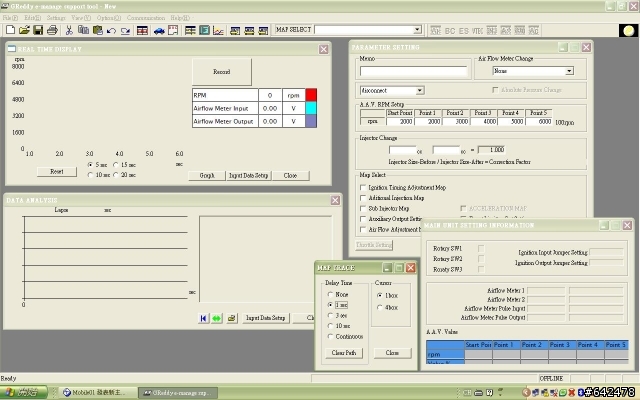Enable Ignition Timing Adjustment Map checkbox
The height and width of the screenshot is (400, 640).
[363, 187]
